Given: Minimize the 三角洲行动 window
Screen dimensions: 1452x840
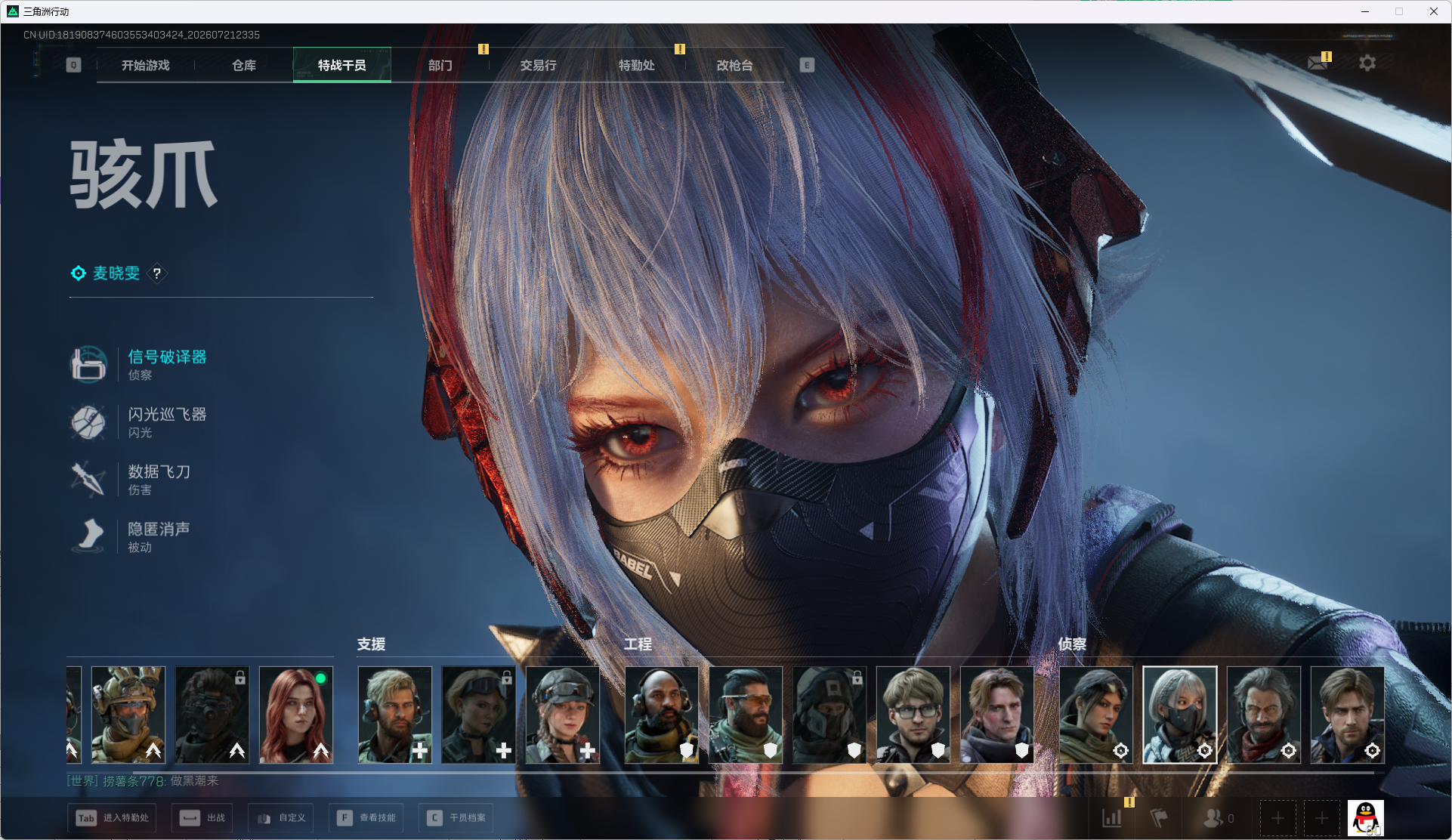Looking at the screenshot, I should (x=1365, y=11).
